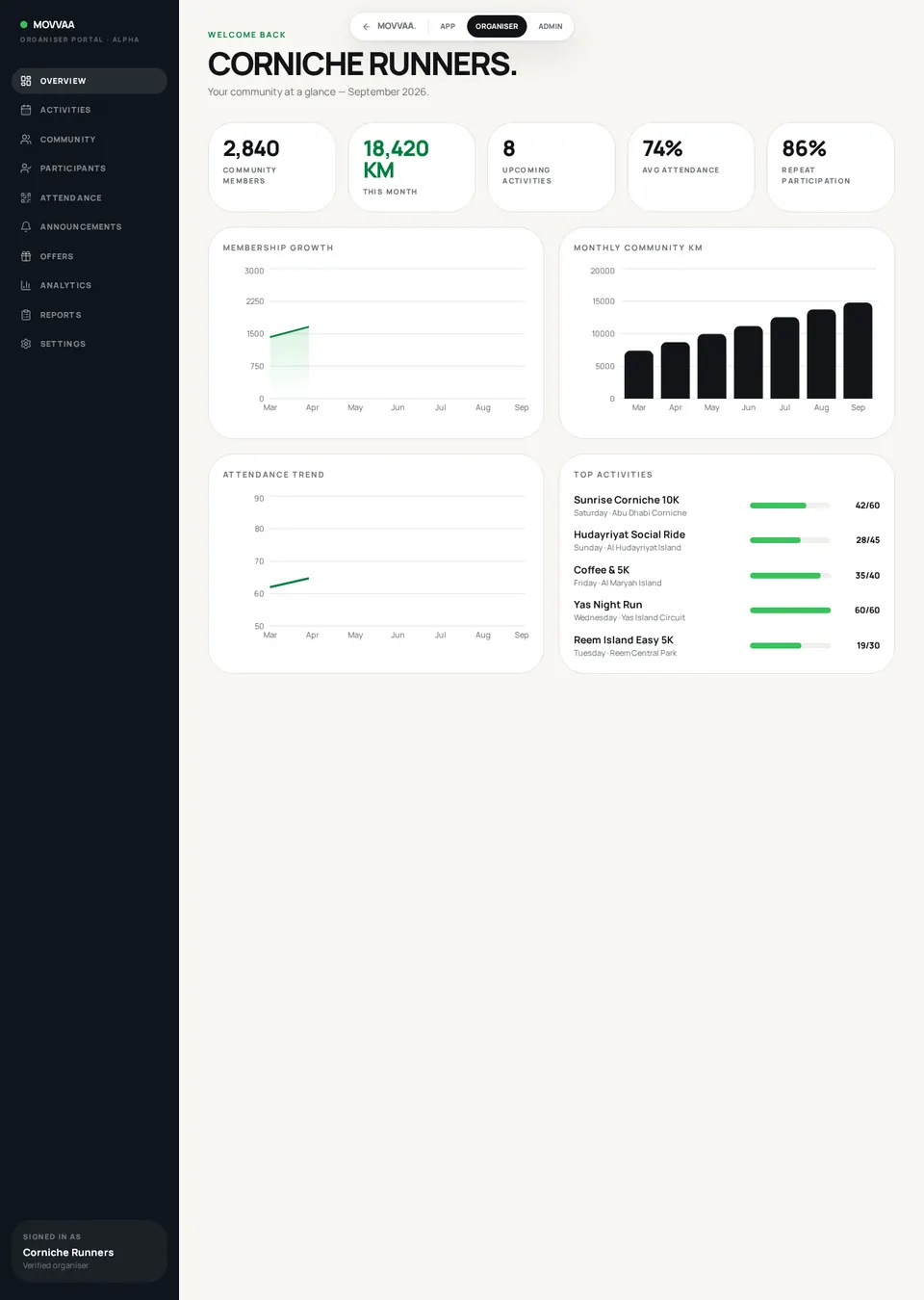Screen dimensions: 924x1300
Task: Switch to the ADMIN tab
Action: tap(551, 26)
